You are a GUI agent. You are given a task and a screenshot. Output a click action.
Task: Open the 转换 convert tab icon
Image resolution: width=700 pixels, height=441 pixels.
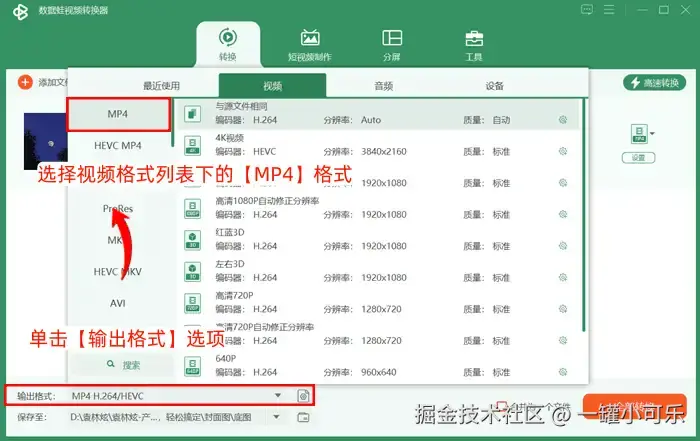228,37
